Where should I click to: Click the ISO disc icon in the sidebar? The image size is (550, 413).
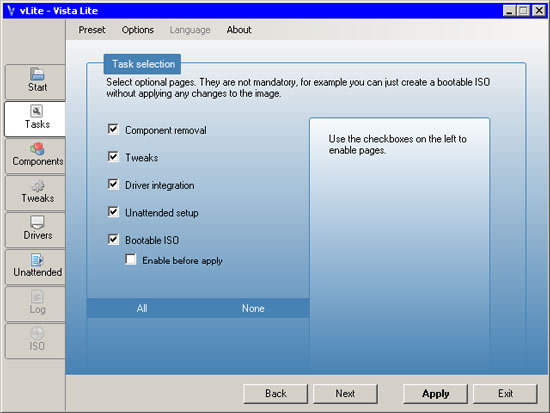coord(36,341)
